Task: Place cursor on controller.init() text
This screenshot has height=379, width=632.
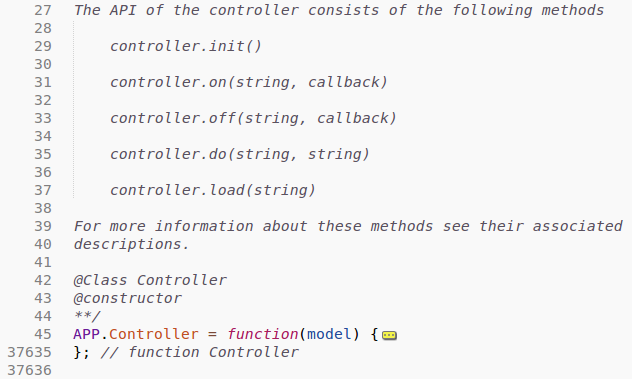Action: tap(186, 46)
